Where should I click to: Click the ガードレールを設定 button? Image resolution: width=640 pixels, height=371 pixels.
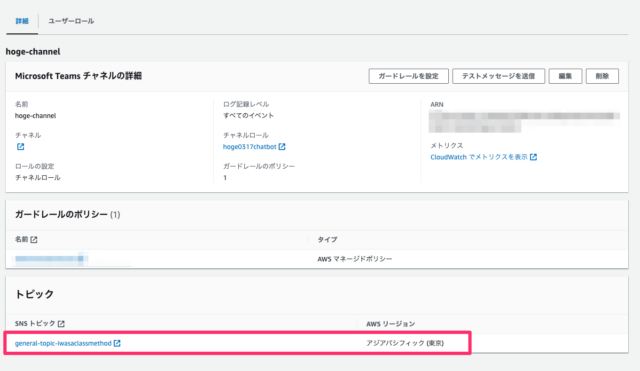tap(409, 76)
